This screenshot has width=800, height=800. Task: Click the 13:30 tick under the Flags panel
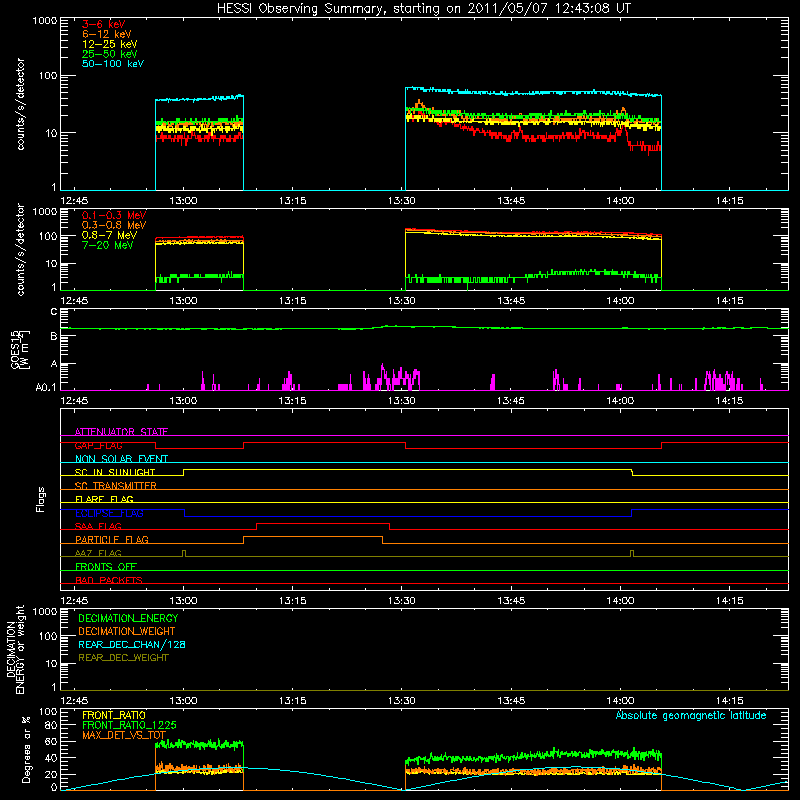(402, 601)
